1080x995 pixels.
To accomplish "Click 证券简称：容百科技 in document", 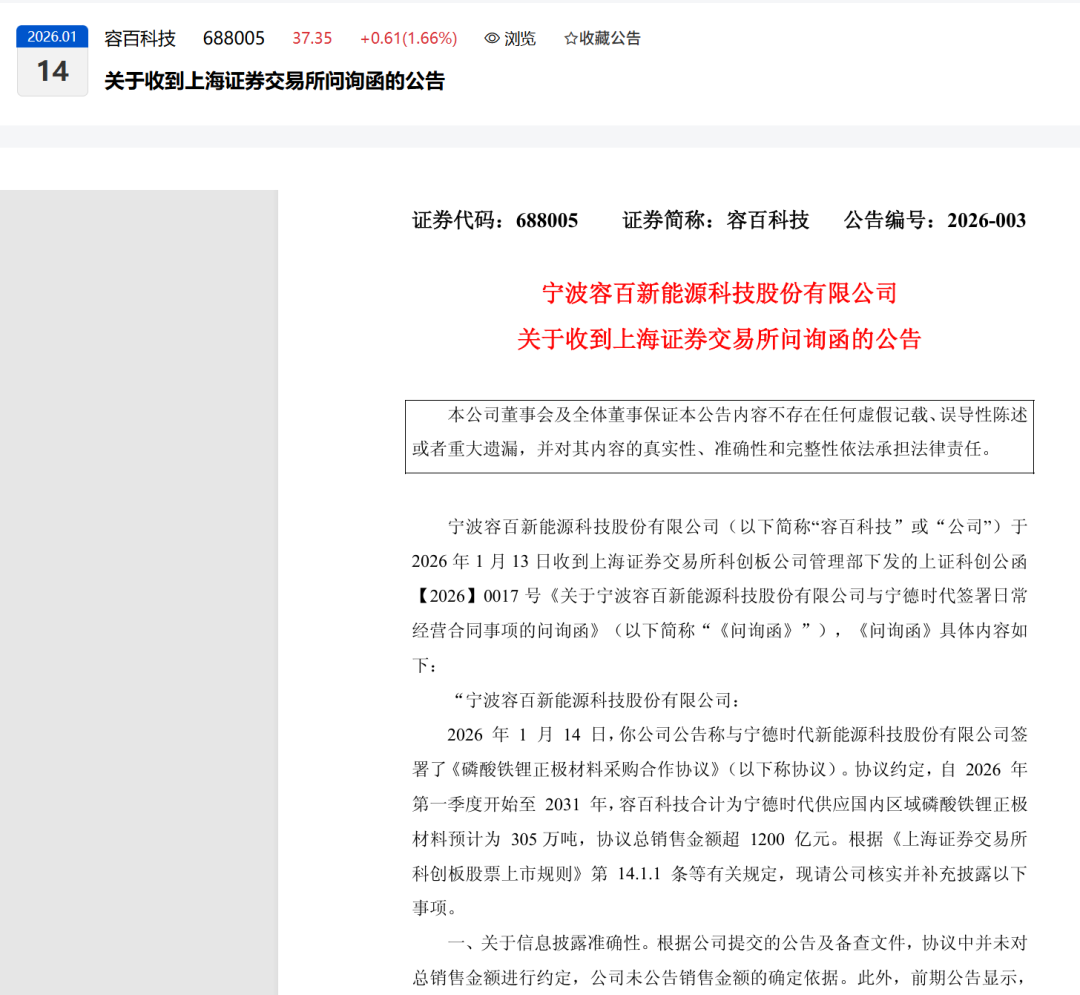I will point(716,220).
